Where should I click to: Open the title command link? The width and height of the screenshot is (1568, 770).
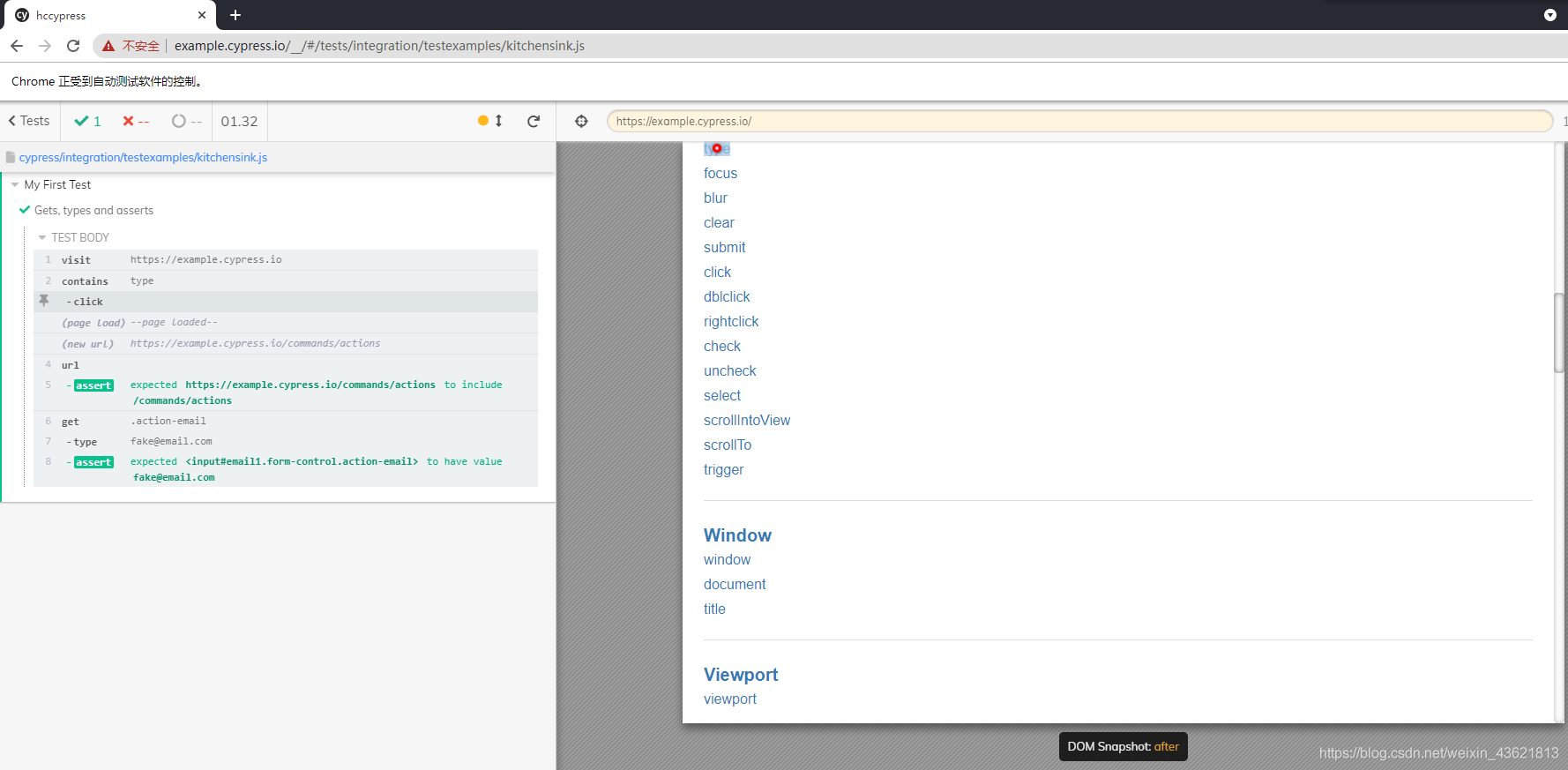point(714,609)
